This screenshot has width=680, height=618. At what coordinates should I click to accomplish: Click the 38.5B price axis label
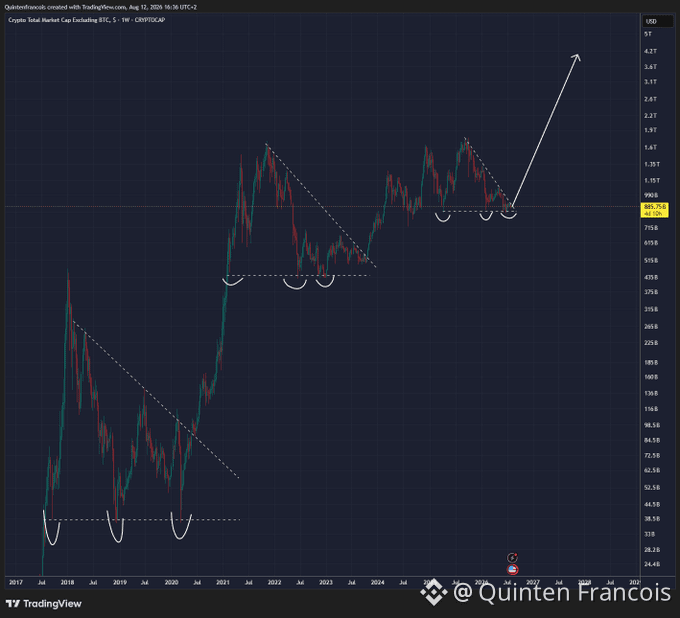[652, 519]
